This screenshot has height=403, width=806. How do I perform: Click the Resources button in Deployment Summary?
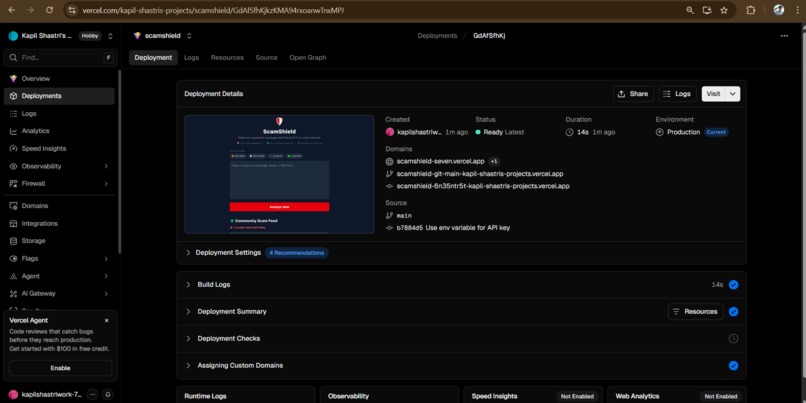pos(695,312)
